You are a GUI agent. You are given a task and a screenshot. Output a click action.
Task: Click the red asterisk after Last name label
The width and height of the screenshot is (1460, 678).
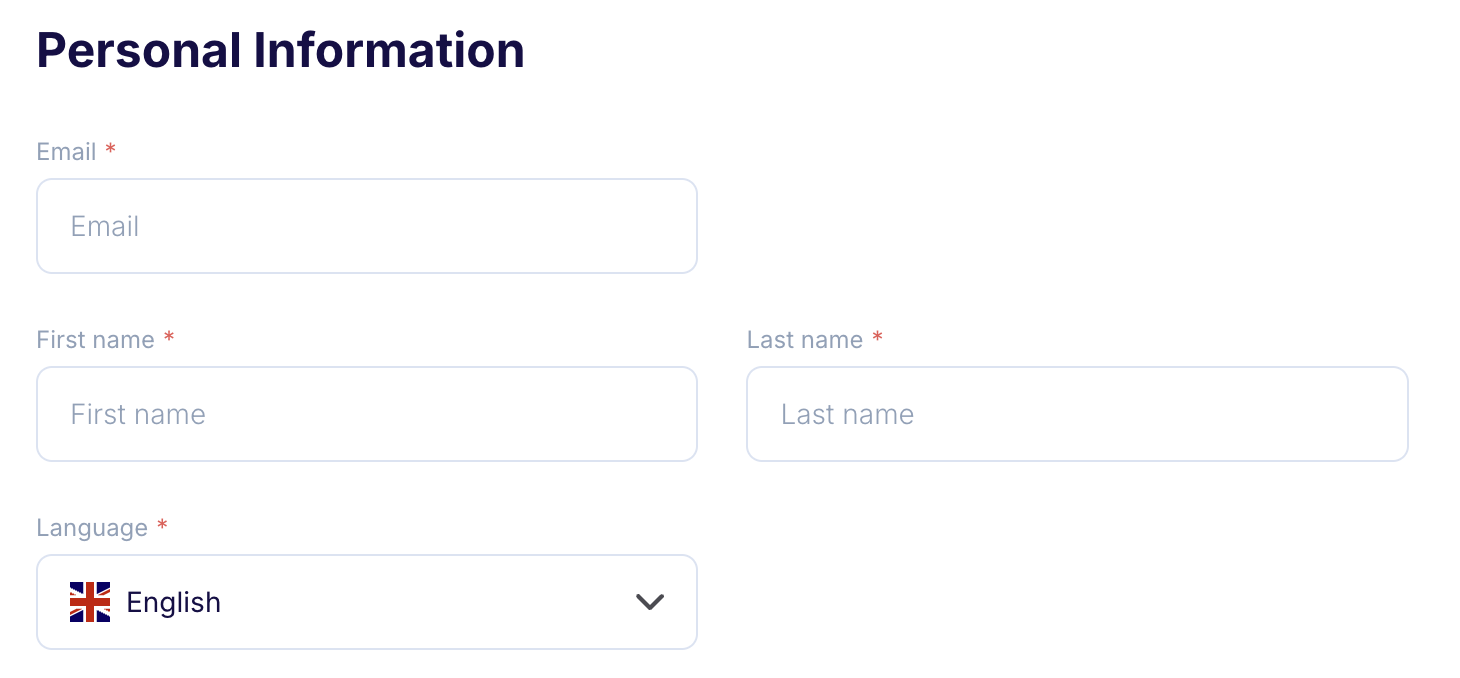pyautogui.click(x=877, y=338)
